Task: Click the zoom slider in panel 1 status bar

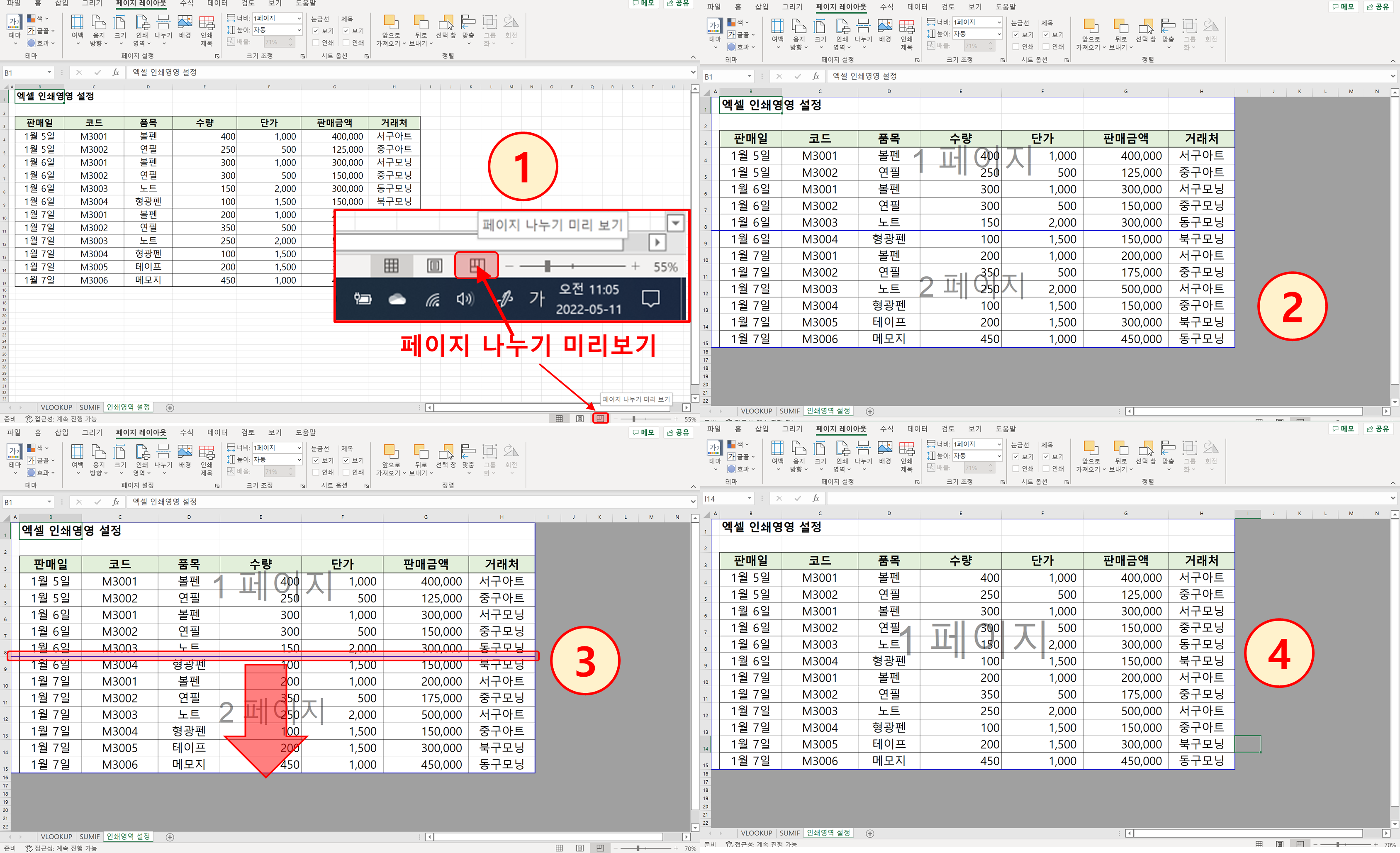Action: 645,419
